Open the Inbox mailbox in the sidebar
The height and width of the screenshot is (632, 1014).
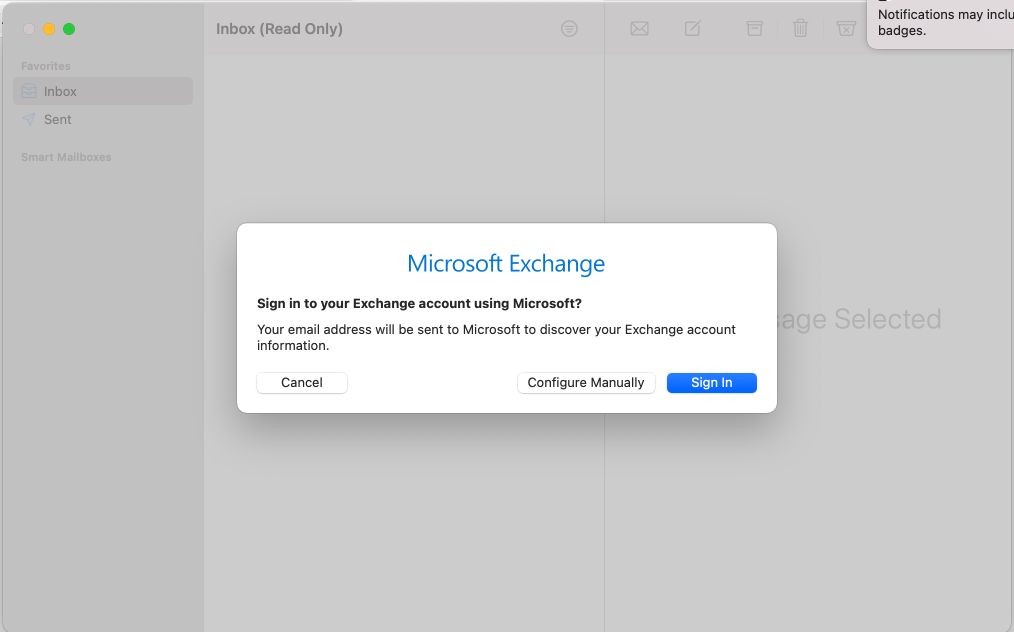[103, 91]
